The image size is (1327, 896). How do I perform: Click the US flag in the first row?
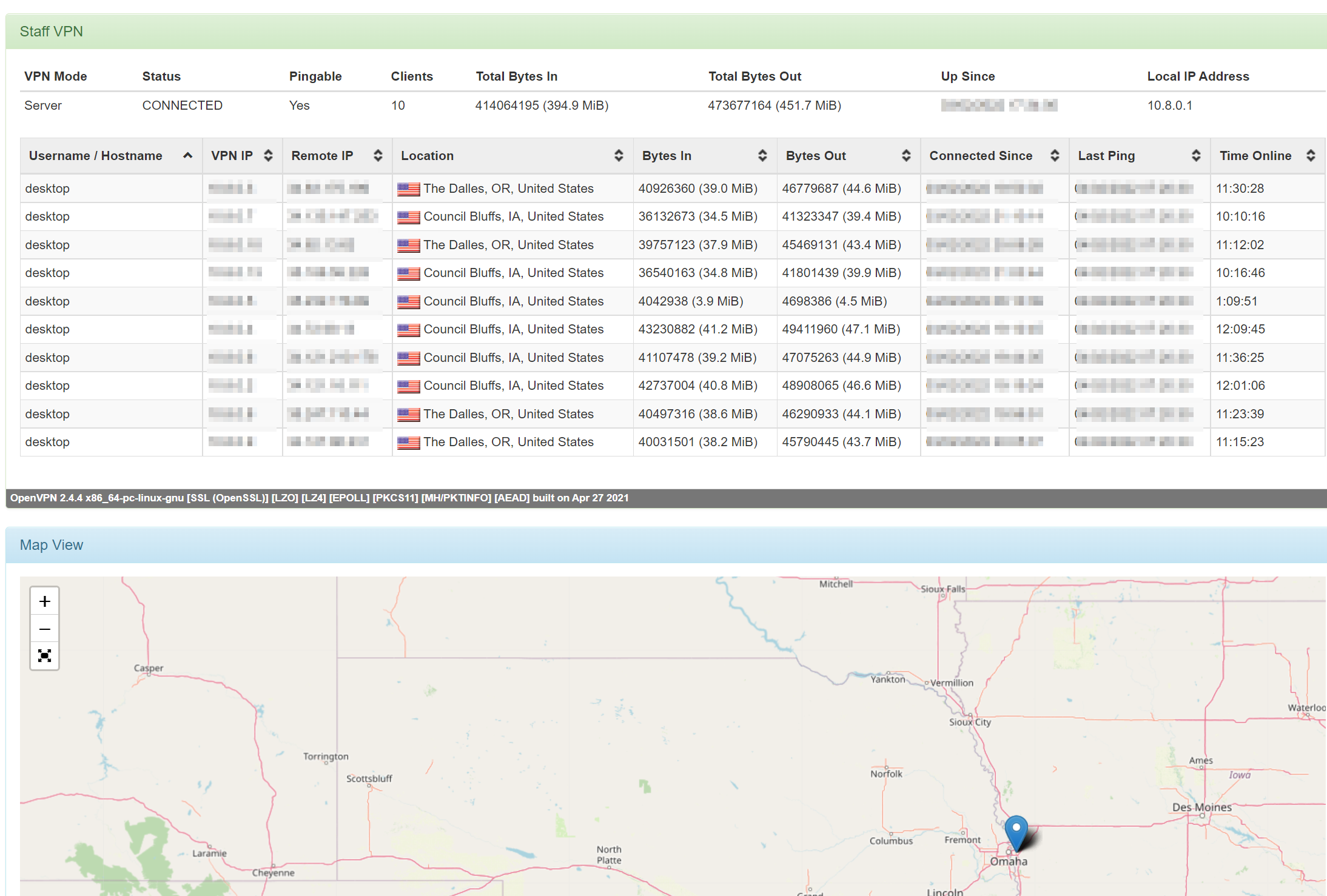408,189
